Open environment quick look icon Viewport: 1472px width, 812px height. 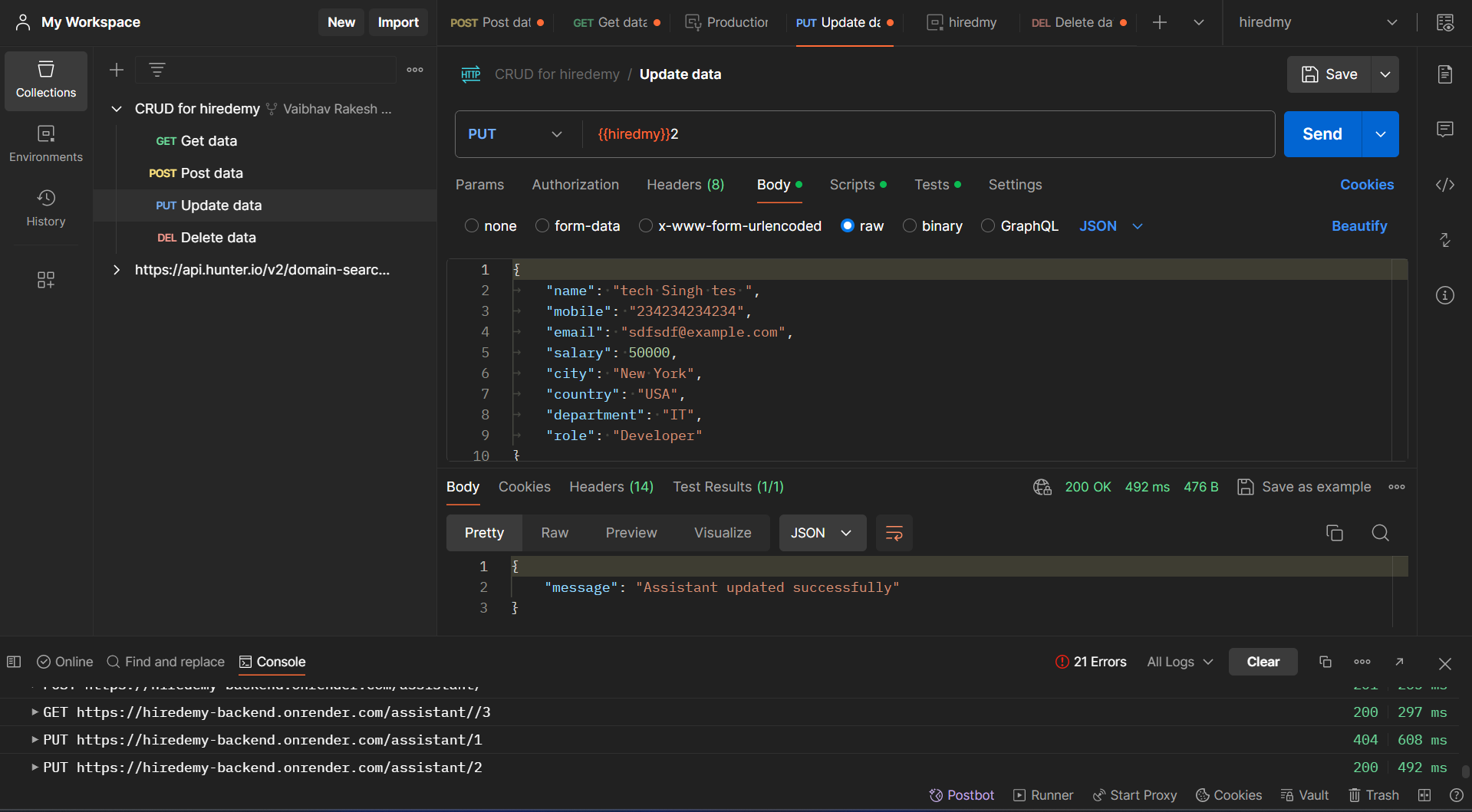point(1445,22)
